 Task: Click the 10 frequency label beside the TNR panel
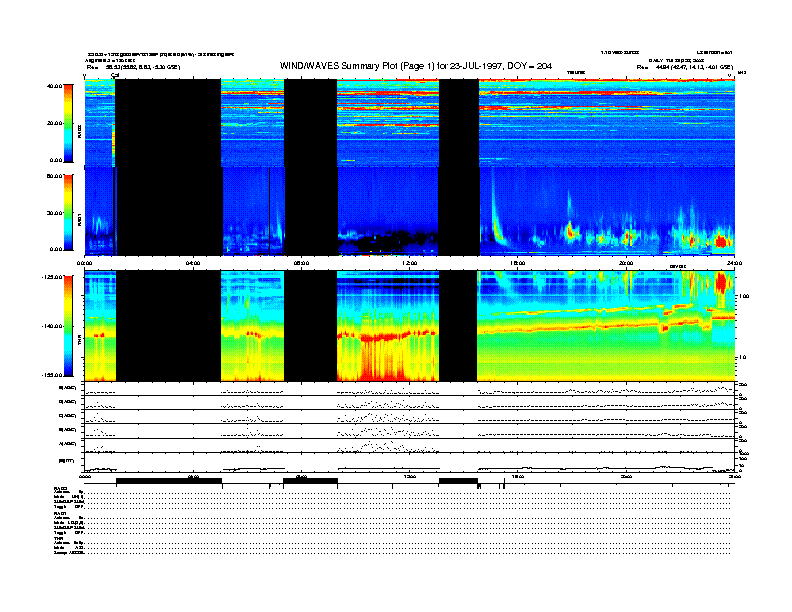click(x=742, y=357)
